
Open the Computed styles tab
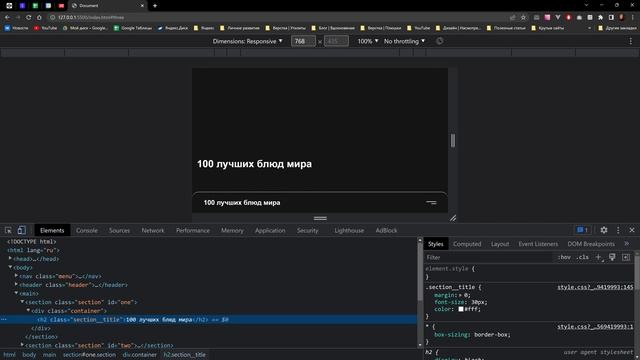pyautogui.click(x=467, y=244)
